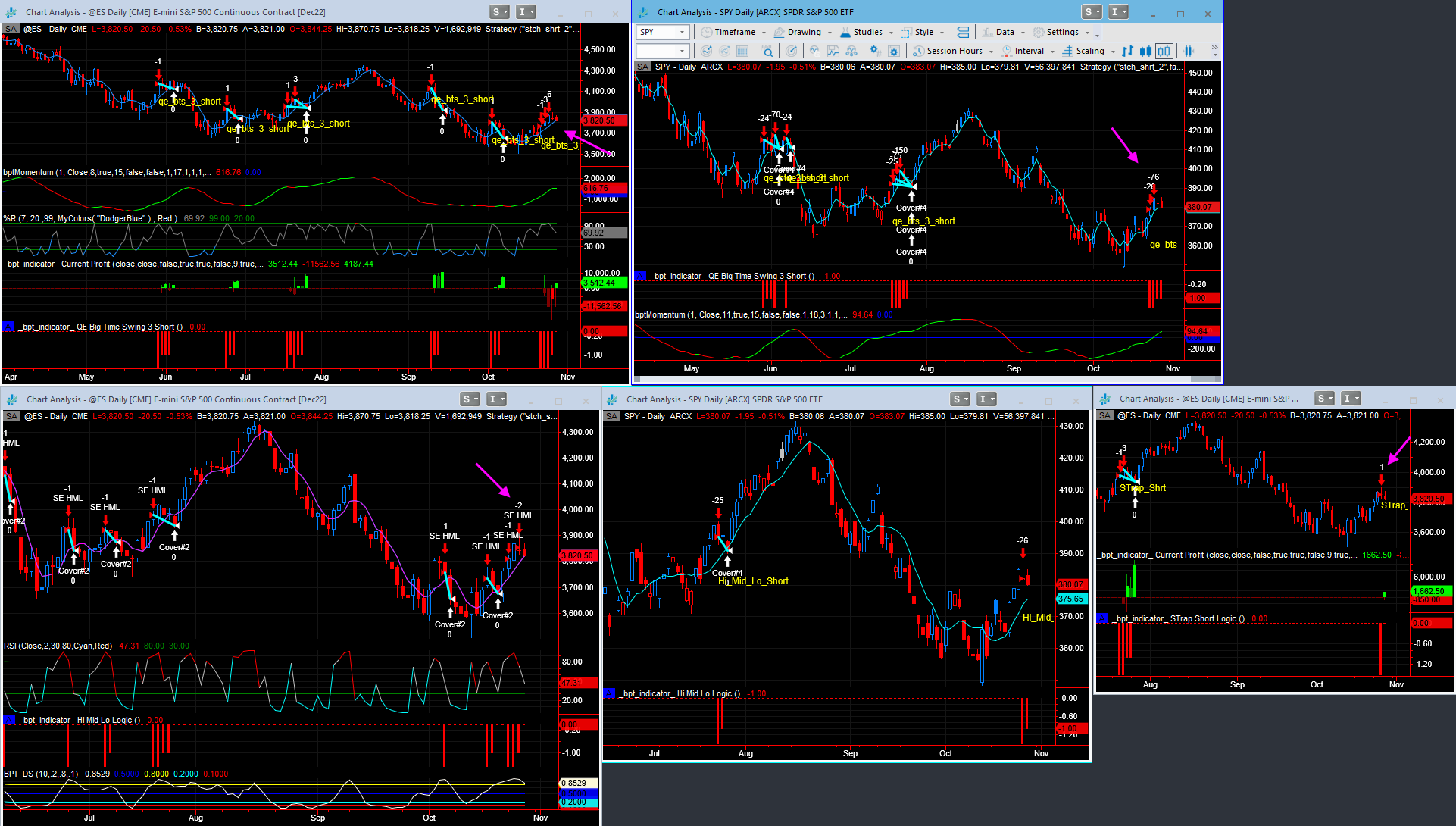This screenshot has height=826, width=1456.
Task: Click blue indicator badge by QE Big Time Swing, top-left chart
Action: click(8, 327)
